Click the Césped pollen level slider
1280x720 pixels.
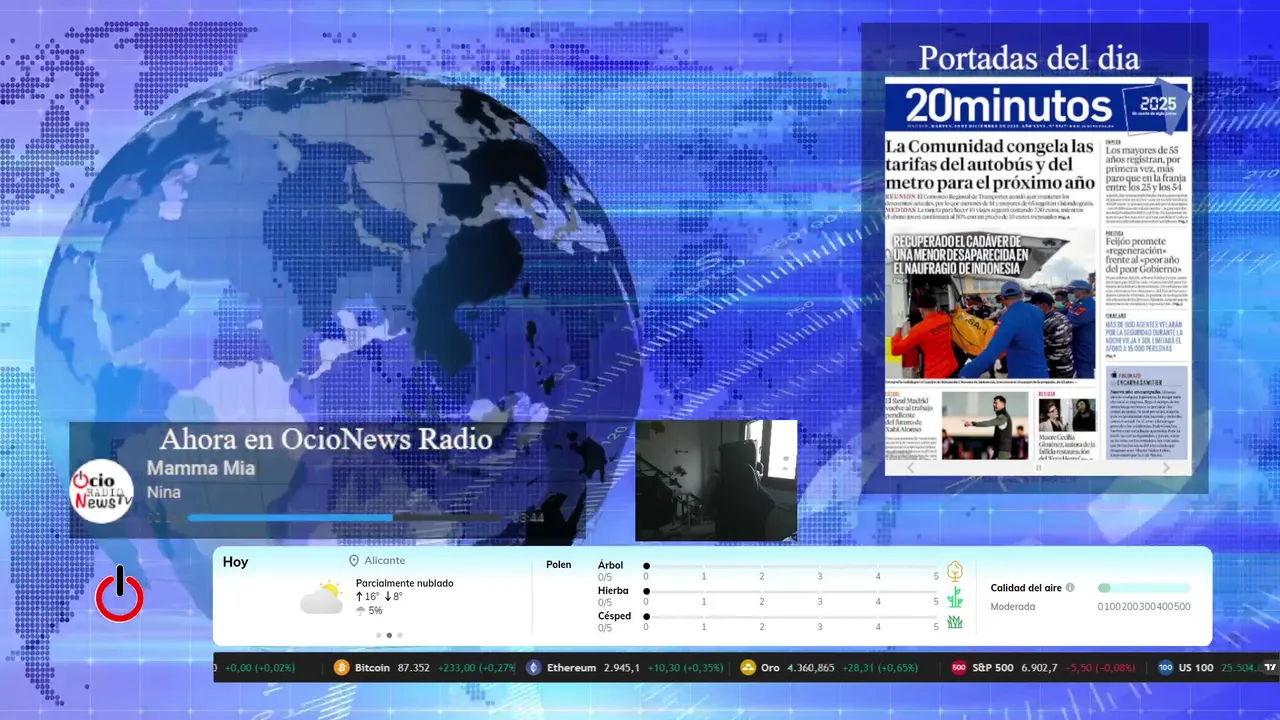pyautogui.click(x=791, y=617)
